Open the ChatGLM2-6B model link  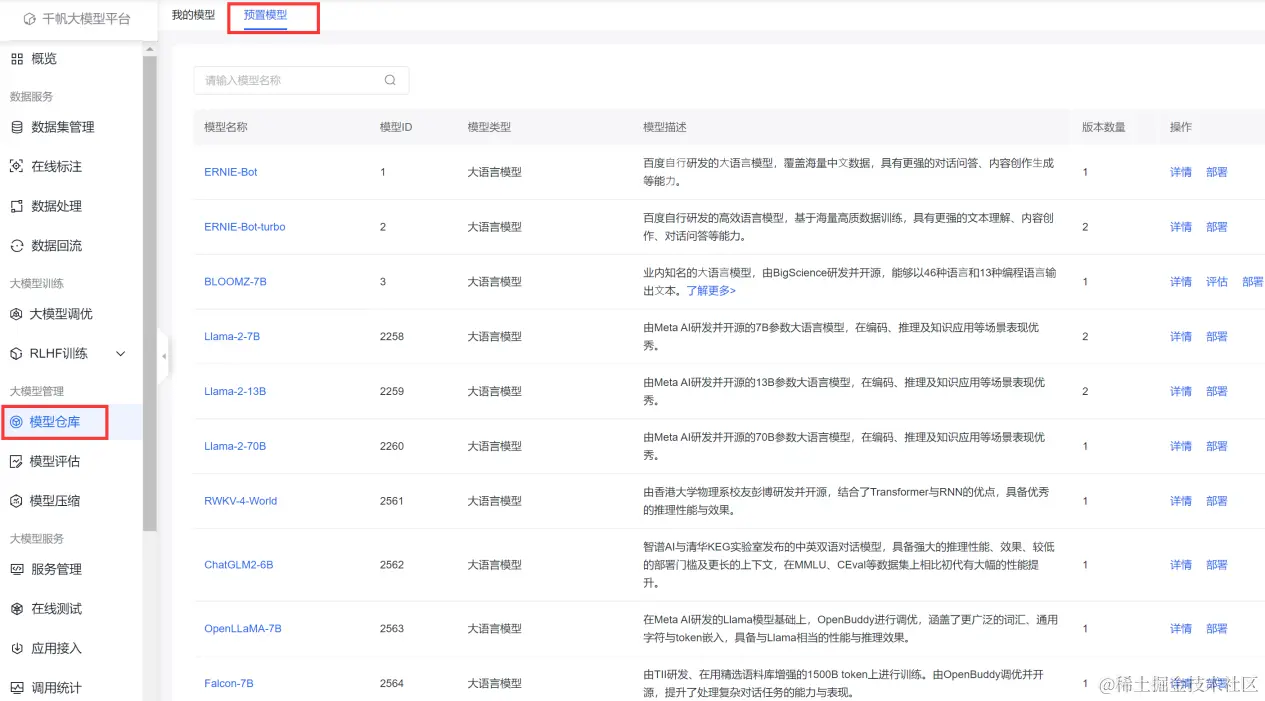click(x=239, y=565)
